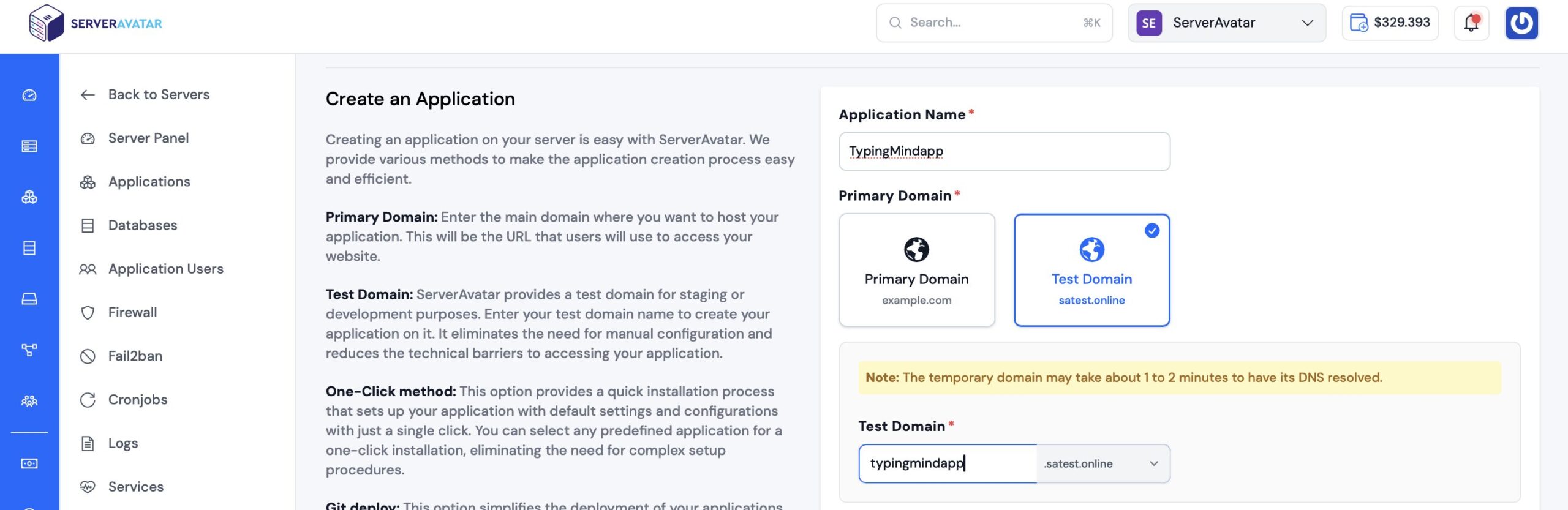Image resolution: width=1568 pixels, height=510 pixels.
Task: Click the Search box in header
Action: click(994, 23)
